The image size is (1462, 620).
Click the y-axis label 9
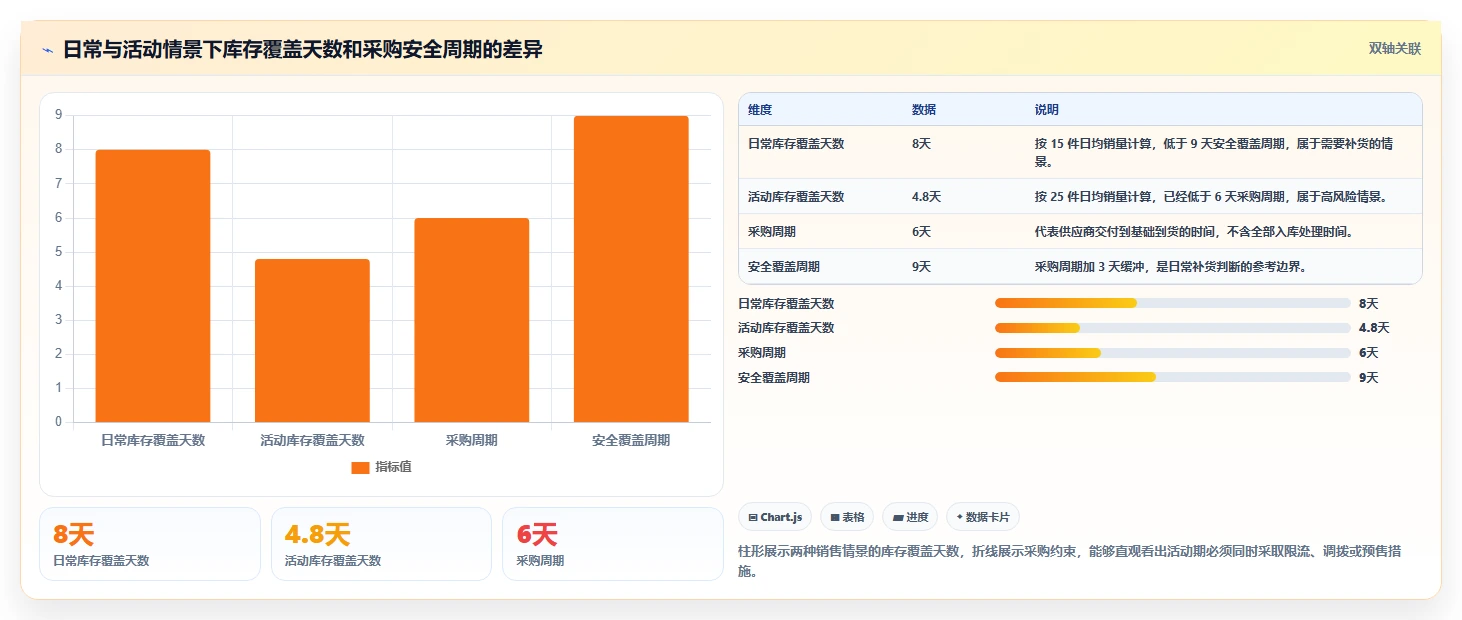point(58,115)
